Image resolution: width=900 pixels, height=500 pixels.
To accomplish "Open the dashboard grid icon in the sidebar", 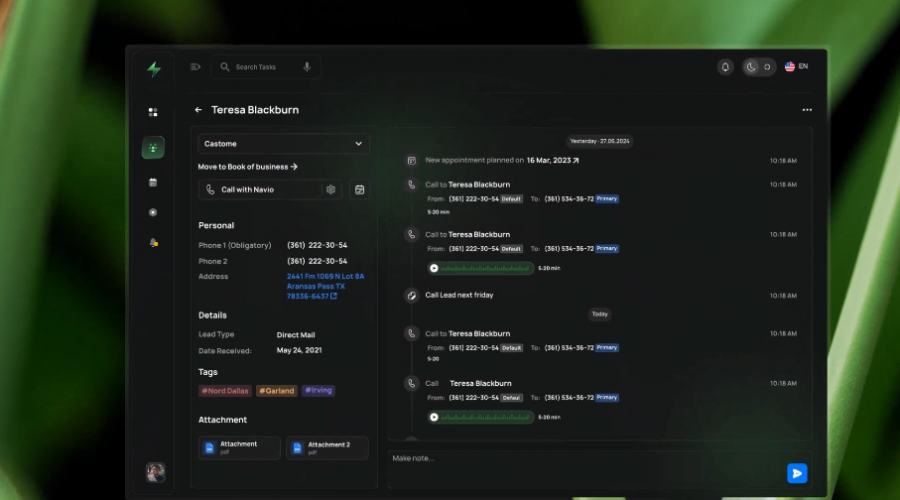I will (153, 112).
